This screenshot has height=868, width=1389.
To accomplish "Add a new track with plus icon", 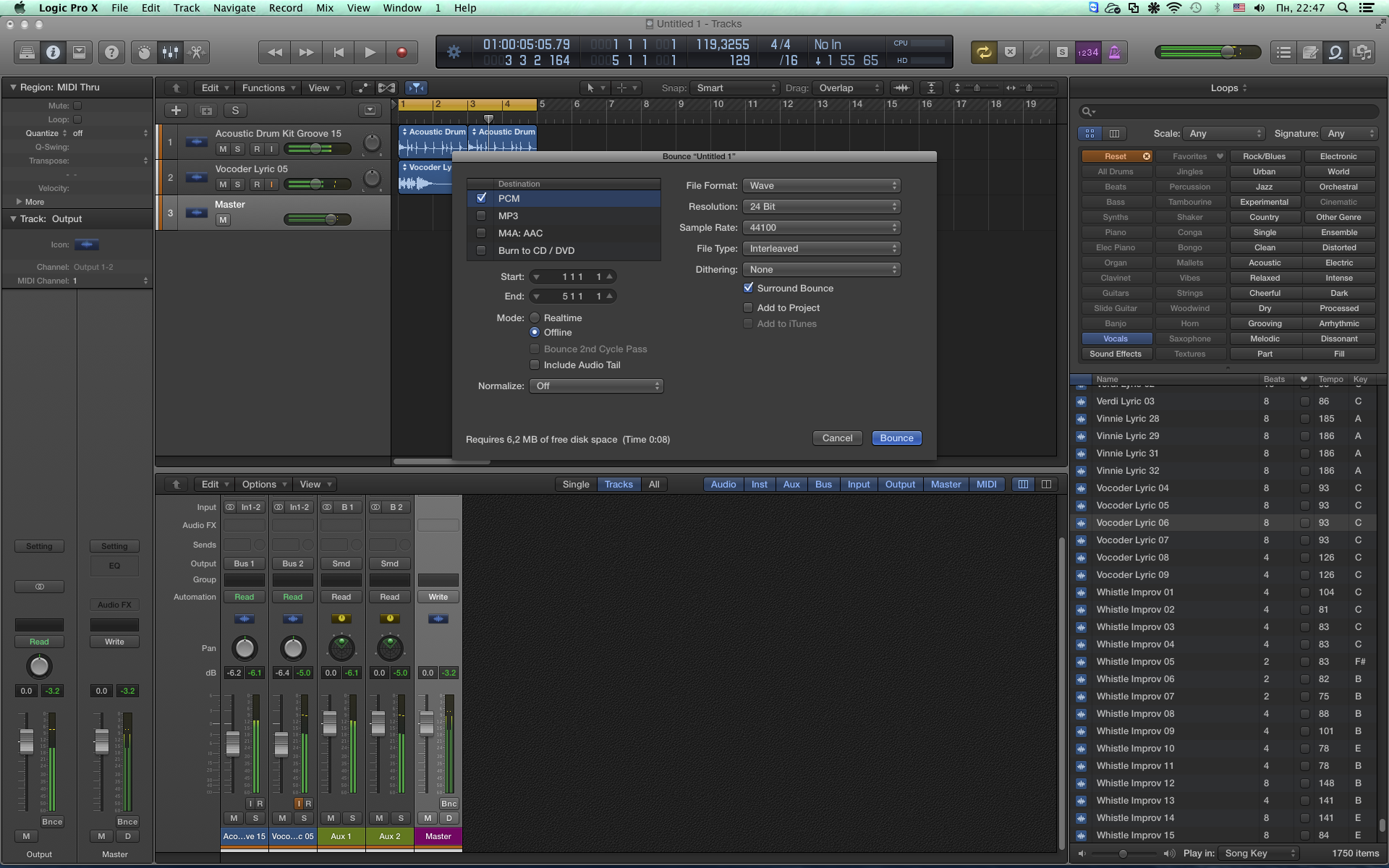I will click(x=176, y=111).
